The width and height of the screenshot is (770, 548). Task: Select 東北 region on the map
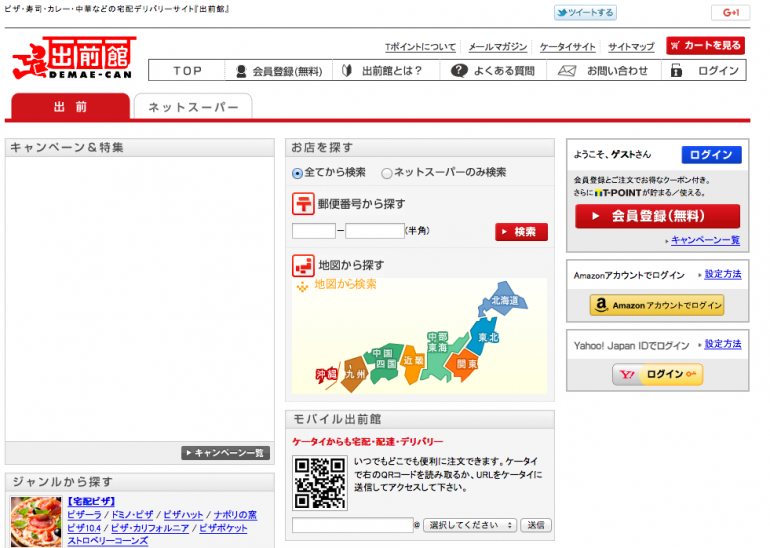click(486, 336)
